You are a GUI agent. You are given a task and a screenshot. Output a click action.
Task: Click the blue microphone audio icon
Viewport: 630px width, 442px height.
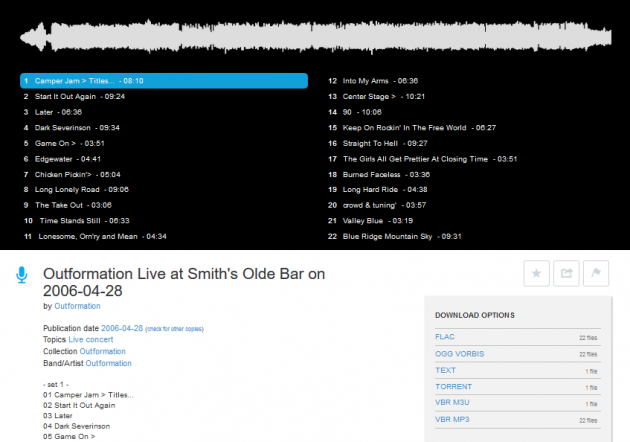(x=21, y=276)
